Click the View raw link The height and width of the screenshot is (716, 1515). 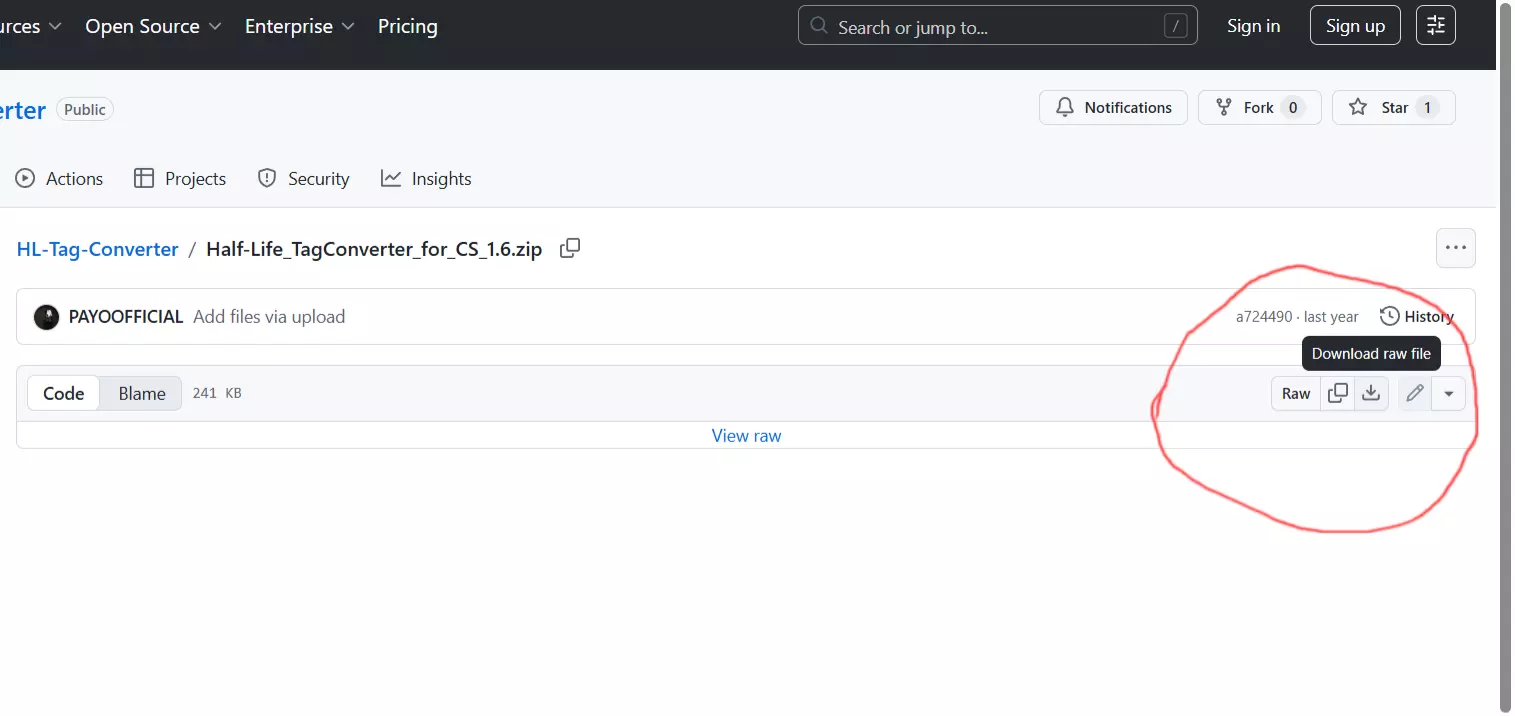coord(746,436)
